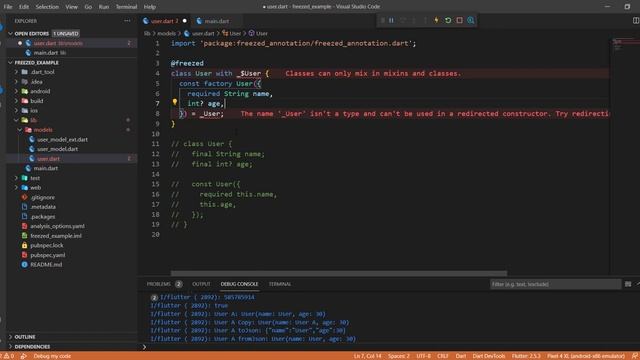
Task: Open the File menu
Action: point(8,7)
